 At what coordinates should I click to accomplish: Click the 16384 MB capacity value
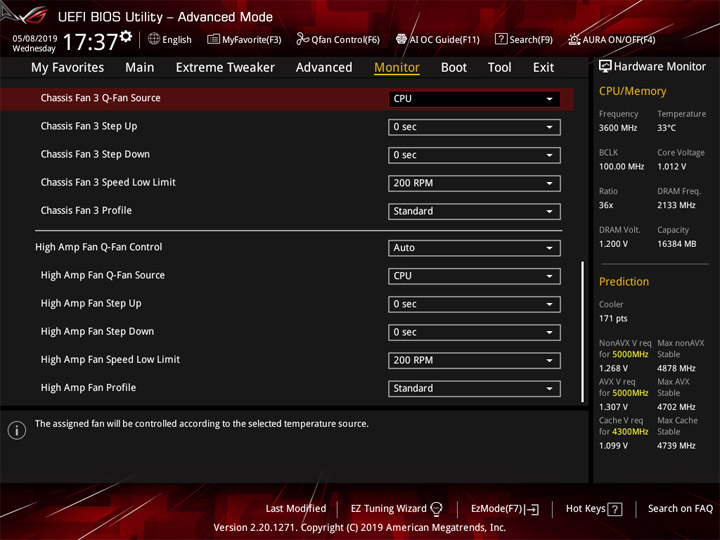(676, 244)
